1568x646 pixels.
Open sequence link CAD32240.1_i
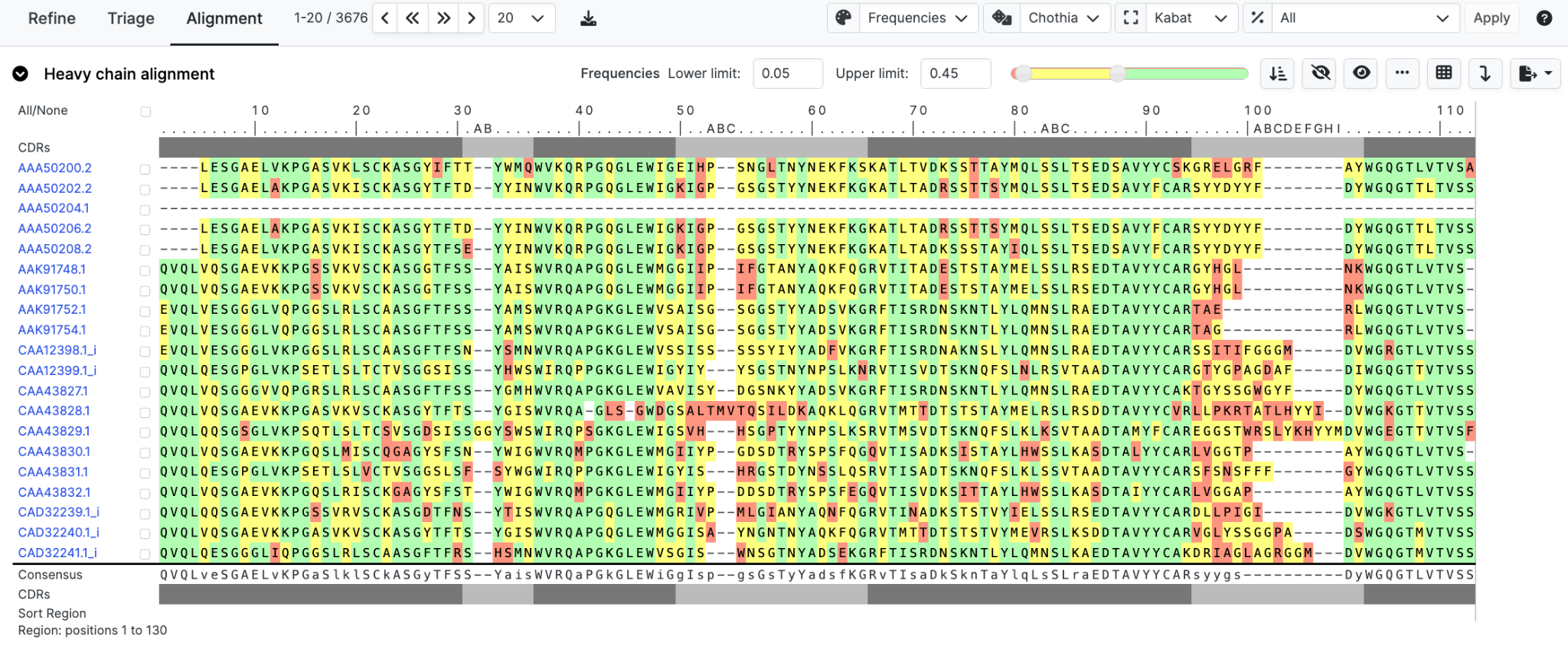(59, 532)
